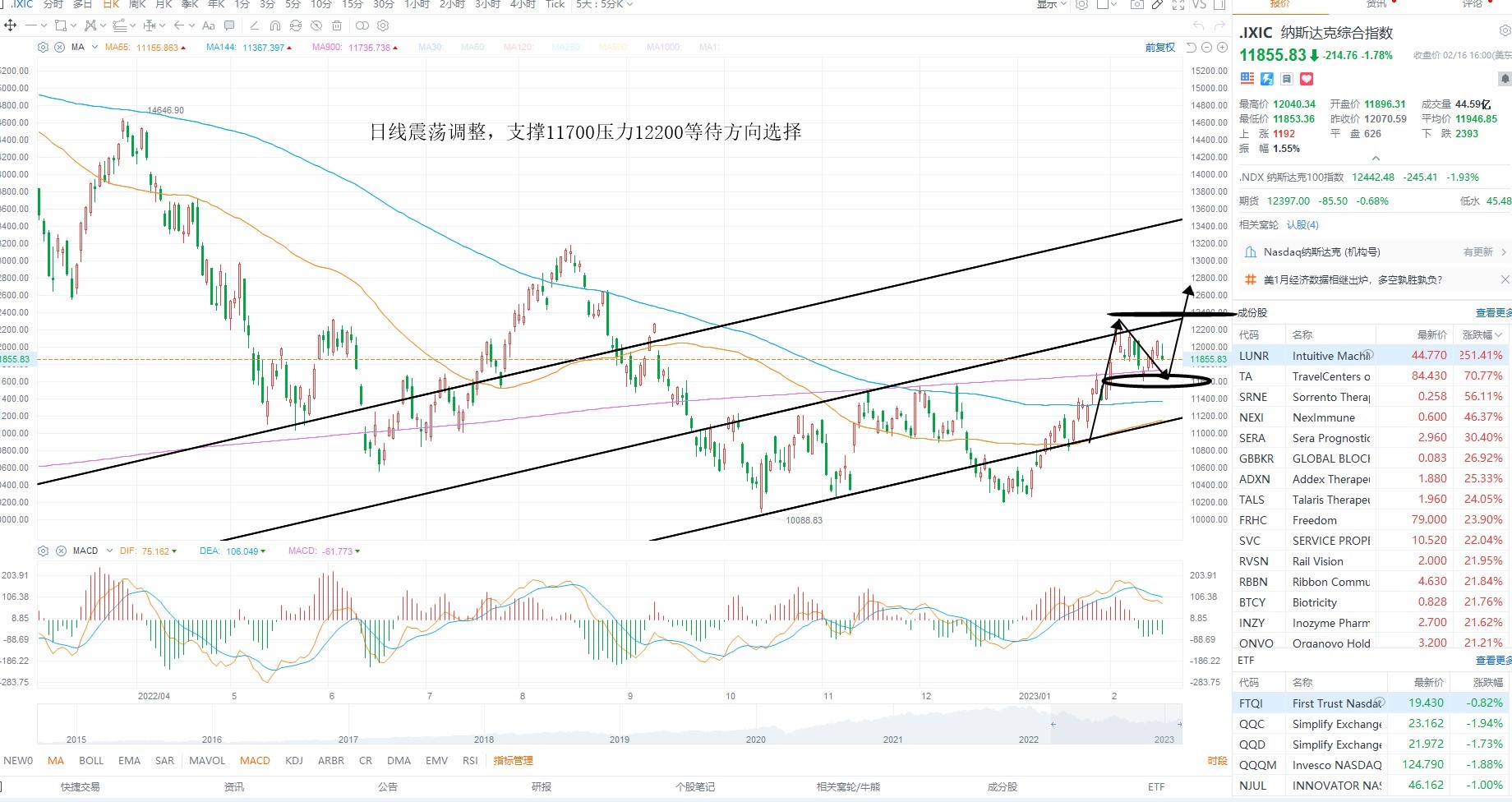
Task: Select the comment bubble drawing tool
Action: tap(229, 25)
